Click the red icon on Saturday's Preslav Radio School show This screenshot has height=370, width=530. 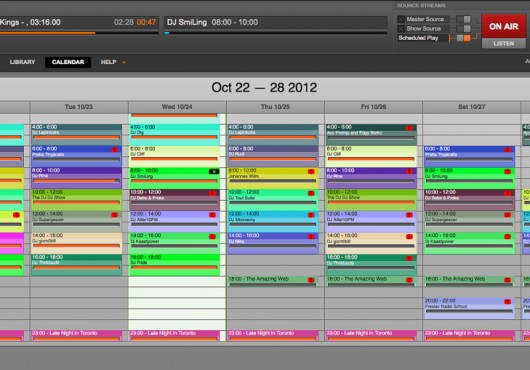point(507,301)
